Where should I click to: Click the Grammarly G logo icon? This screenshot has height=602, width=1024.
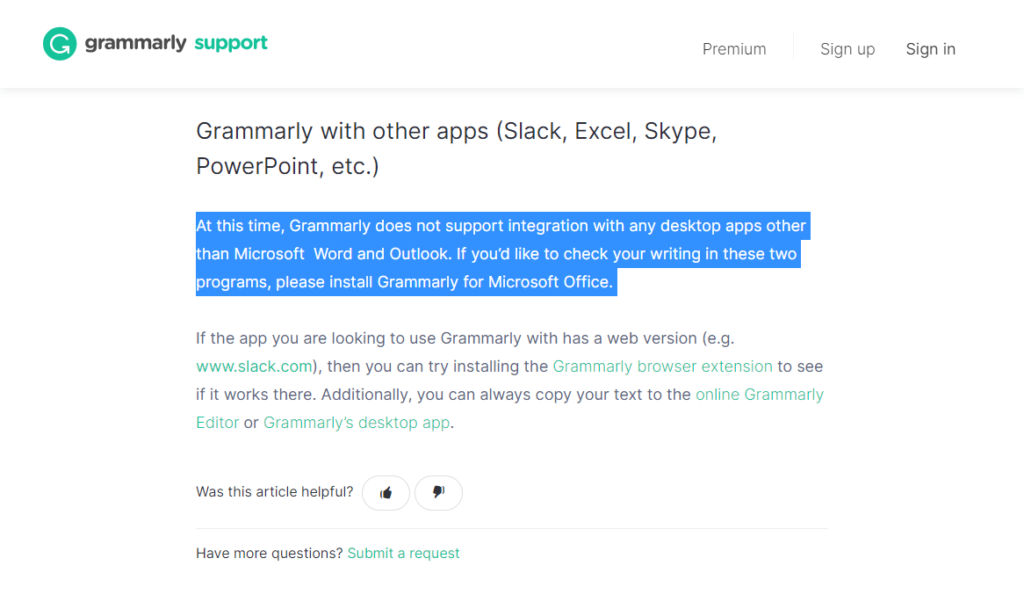(x=59, y=44)
